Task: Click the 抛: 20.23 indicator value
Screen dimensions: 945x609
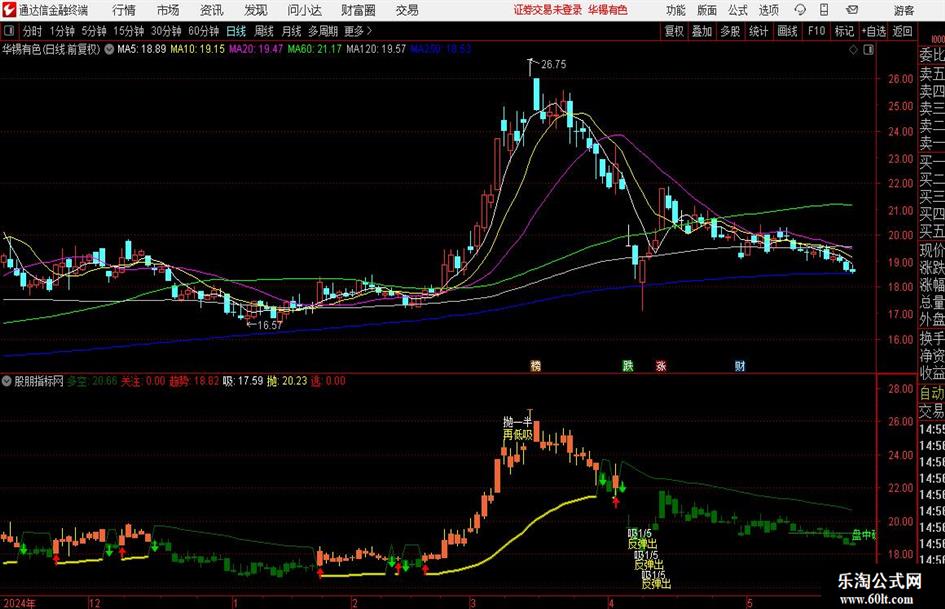Action: click(287, 381)
